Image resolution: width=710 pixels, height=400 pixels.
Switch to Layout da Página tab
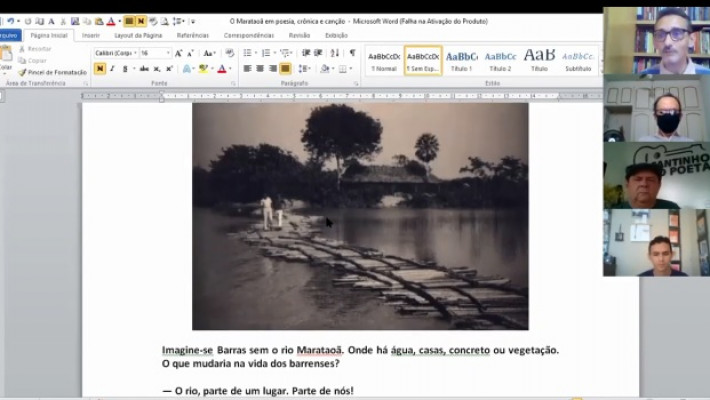pyautogui.click(x=138, y=35)
